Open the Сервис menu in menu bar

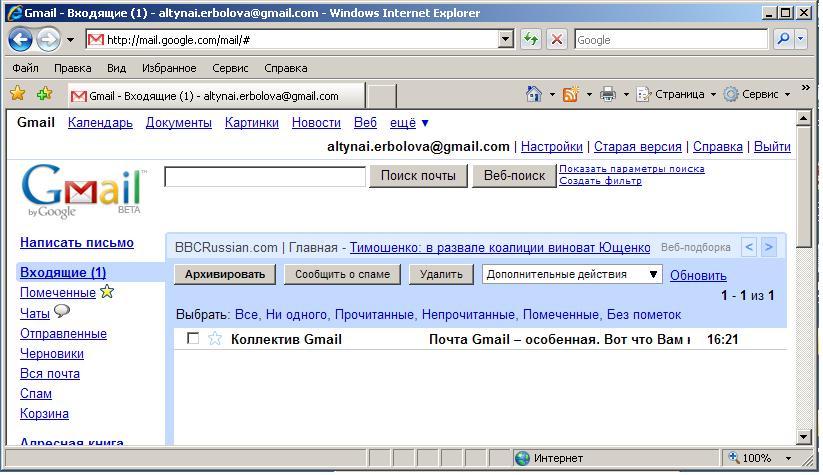tap(230, 68)
